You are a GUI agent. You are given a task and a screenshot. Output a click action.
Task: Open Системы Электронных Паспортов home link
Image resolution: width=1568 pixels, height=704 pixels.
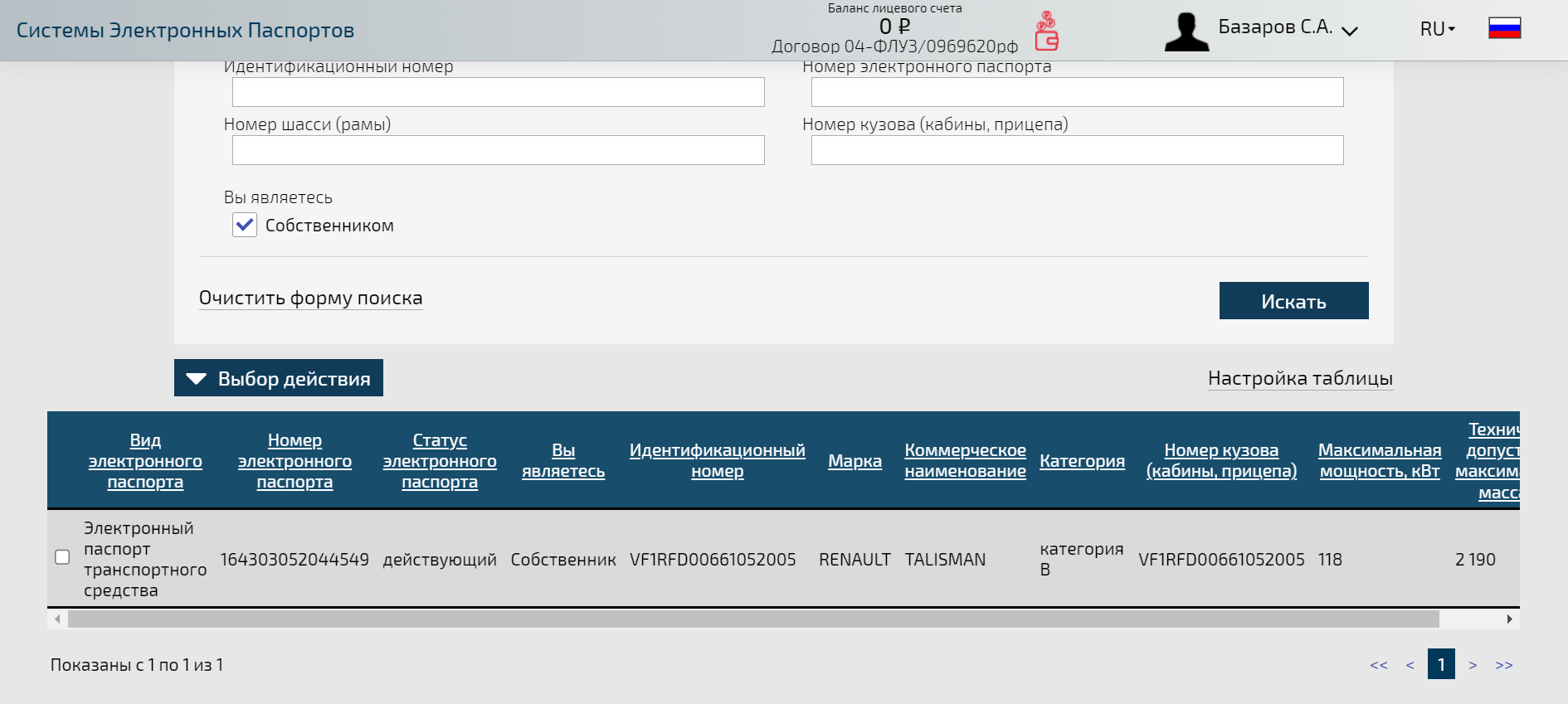coord(185,31)
